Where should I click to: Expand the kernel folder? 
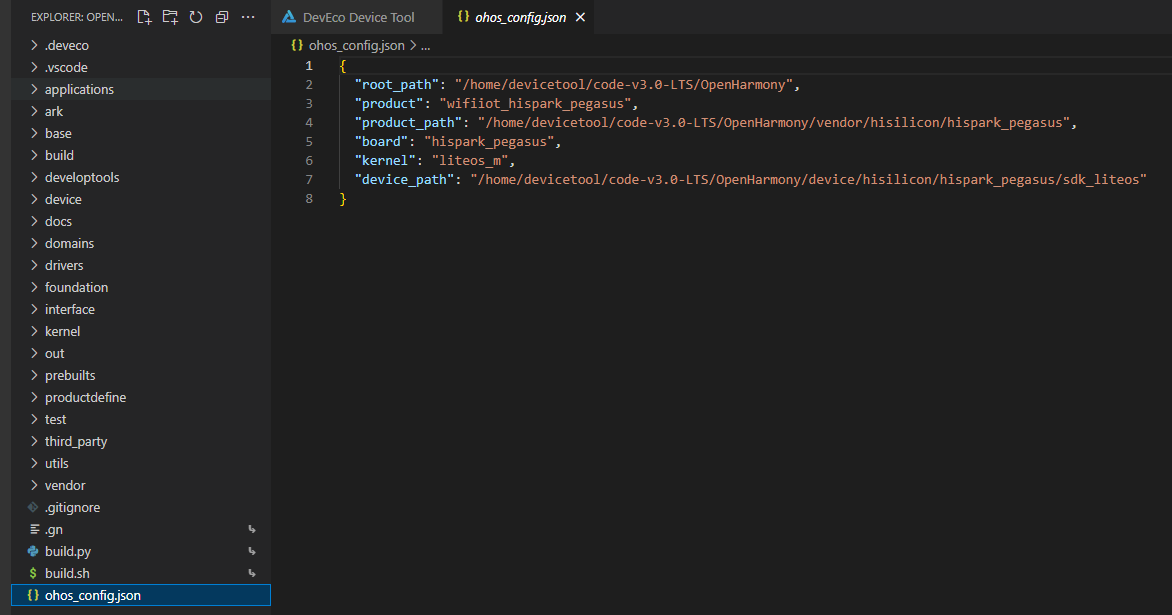click(x=141, y=332)
